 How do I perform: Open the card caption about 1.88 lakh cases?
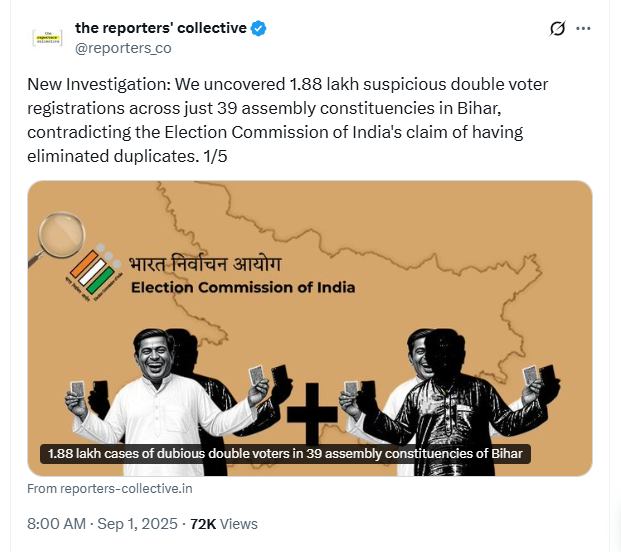[x=285, y=454]
